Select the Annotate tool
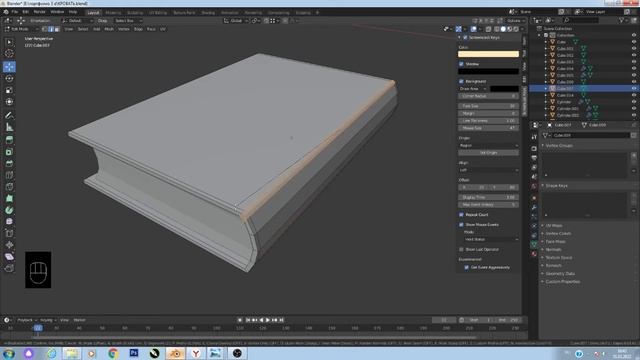Image resolution: width=640 pixels, height=360 pixels. (9, 116)
